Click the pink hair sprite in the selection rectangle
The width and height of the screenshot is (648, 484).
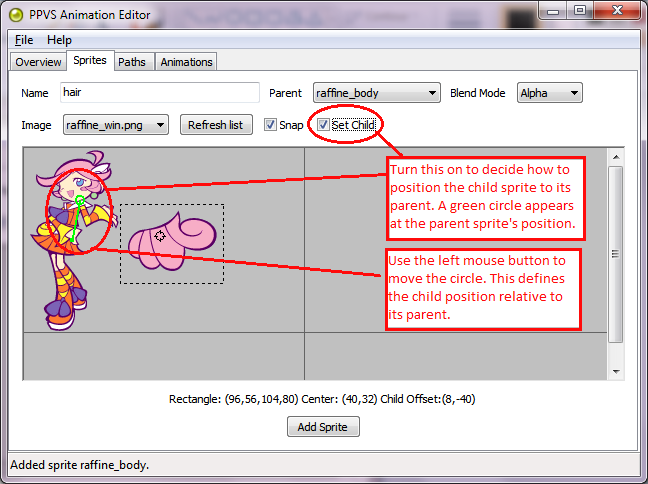click(172, 241)
